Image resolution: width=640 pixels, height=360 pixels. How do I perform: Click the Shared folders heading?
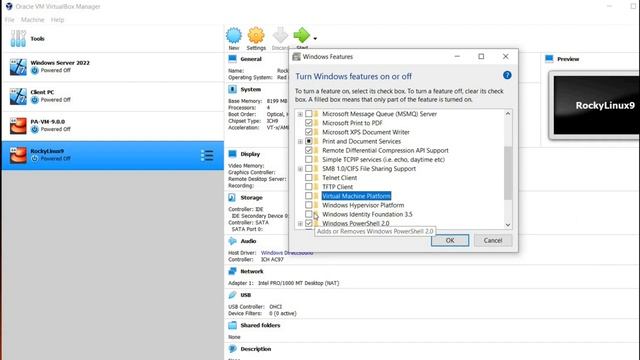[260, 325]
